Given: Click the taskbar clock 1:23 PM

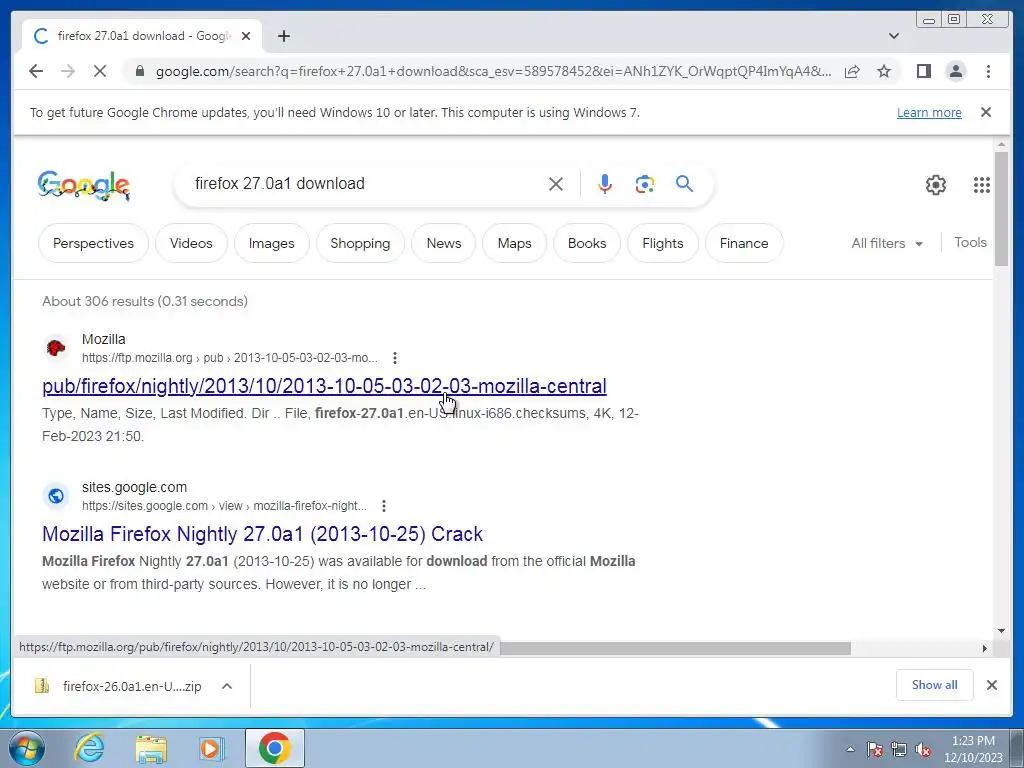Looking at the screenshot, I should coord(973,749).
